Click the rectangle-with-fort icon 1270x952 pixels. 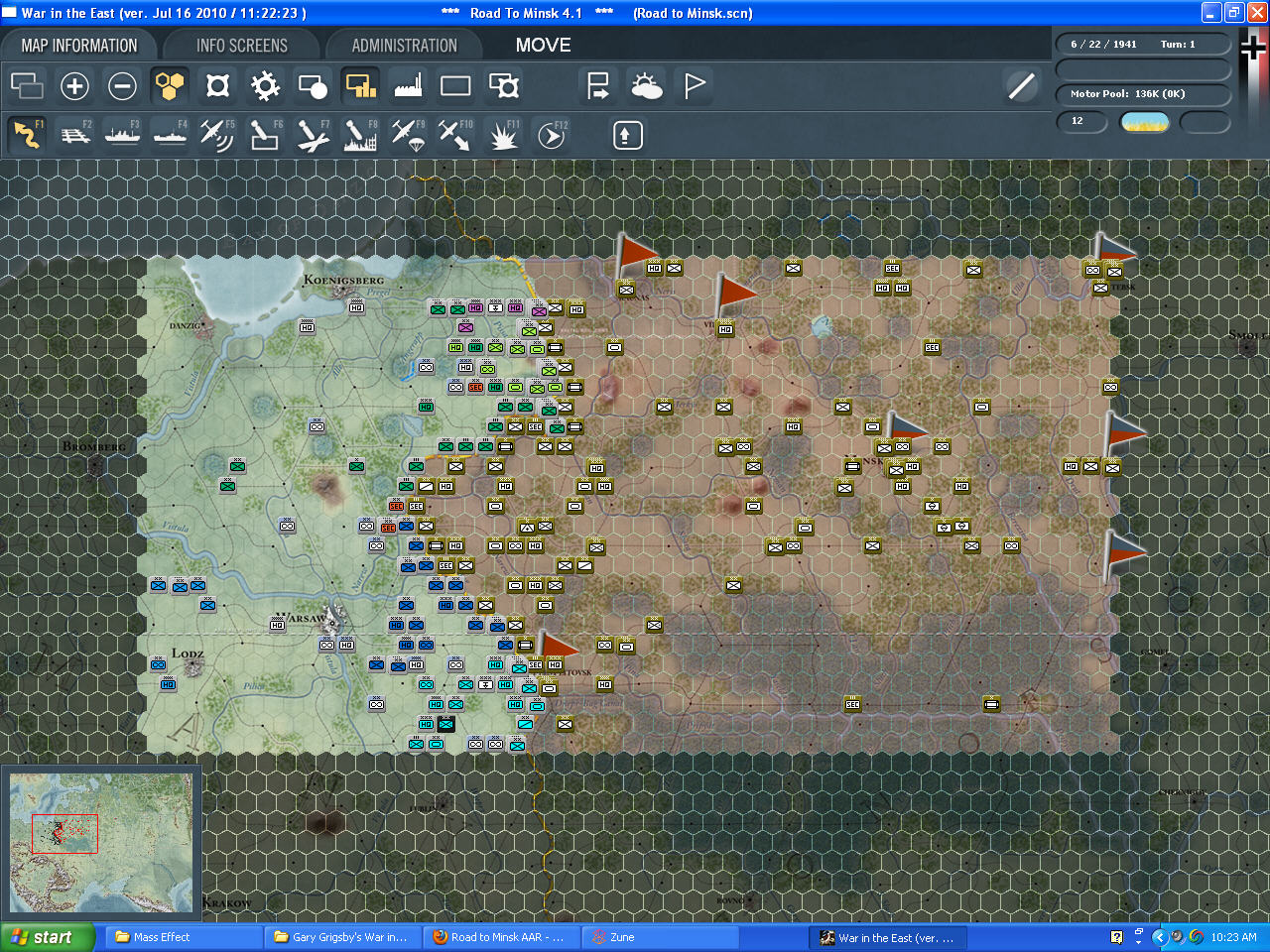point(504,86)
